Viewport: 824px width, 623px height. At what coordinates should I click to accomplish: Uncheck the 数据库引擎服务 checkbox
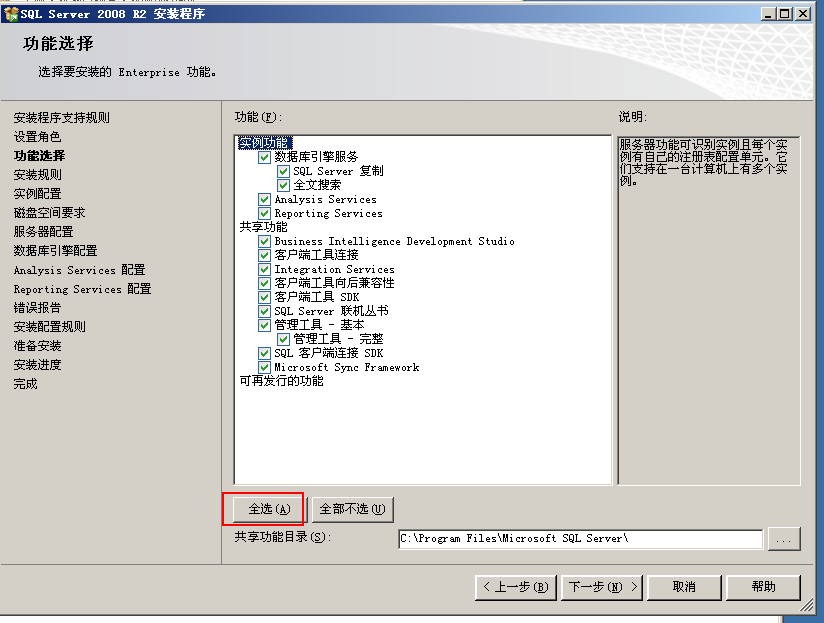click(x=264, y=157)
